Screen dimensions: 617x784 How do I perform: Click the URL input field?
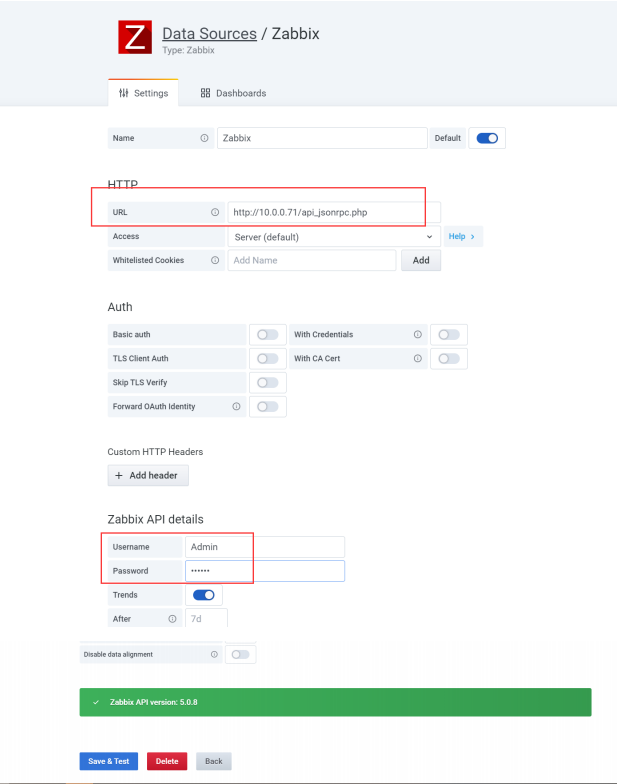click(x=334, y=212)
